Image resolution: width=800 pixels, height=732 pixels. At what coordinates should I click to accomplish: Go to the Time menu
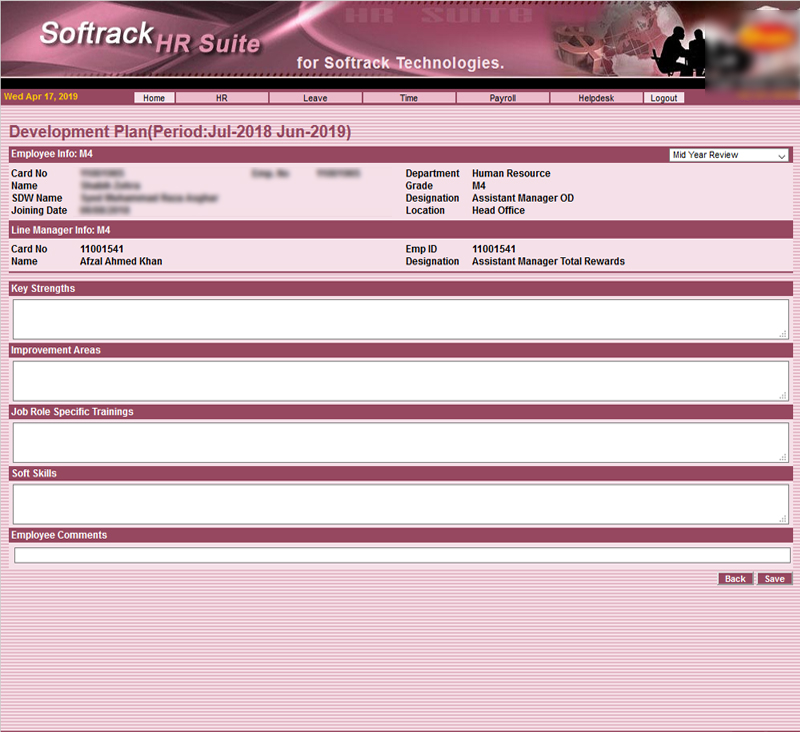coord(409,98)
